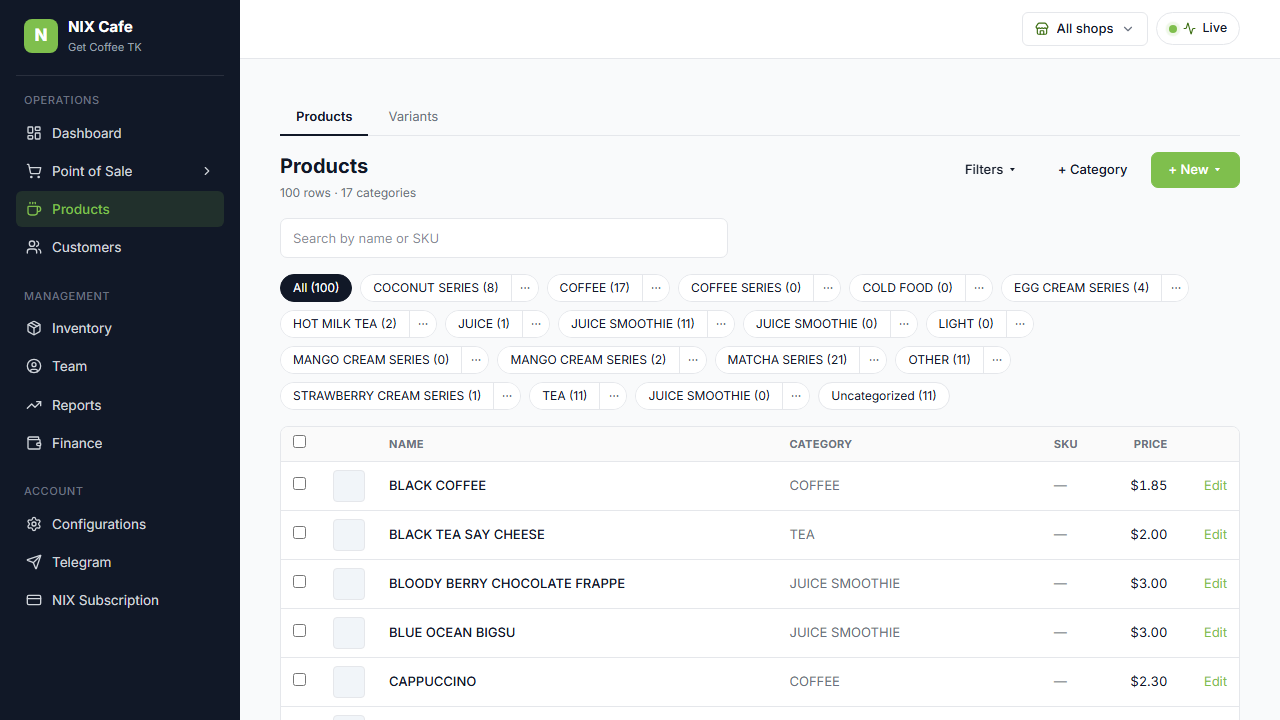This screenshot has height=720, width=1280.
Task: Filter by JUICE SMOOTHIE (11)
Action: (633, 324)
